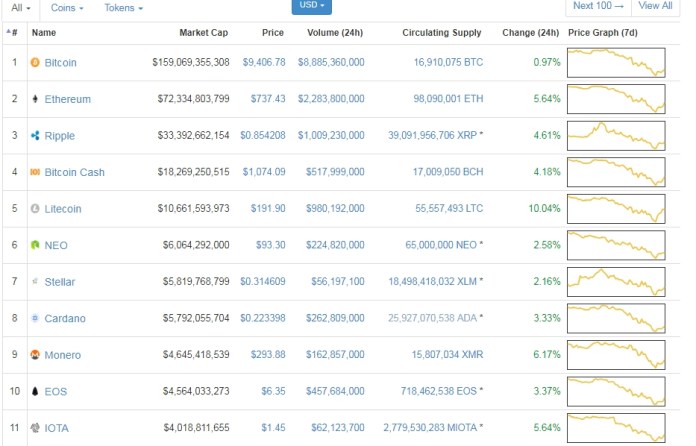Open the Cardano coin link
696x446 pixels.
click(x=65, y=319)
